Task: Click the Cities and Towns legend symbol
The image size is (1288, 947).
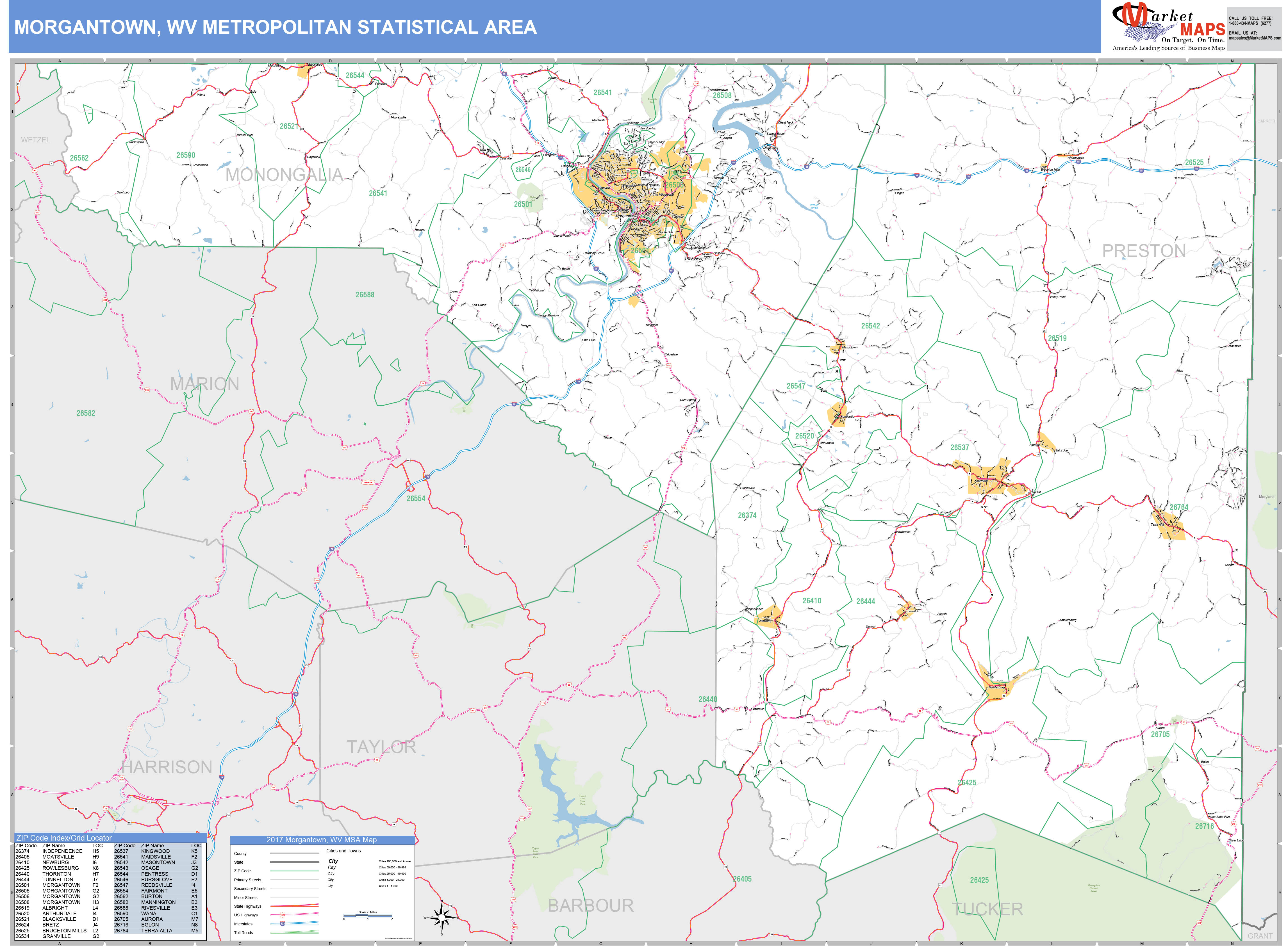Action: coord(344,851)
